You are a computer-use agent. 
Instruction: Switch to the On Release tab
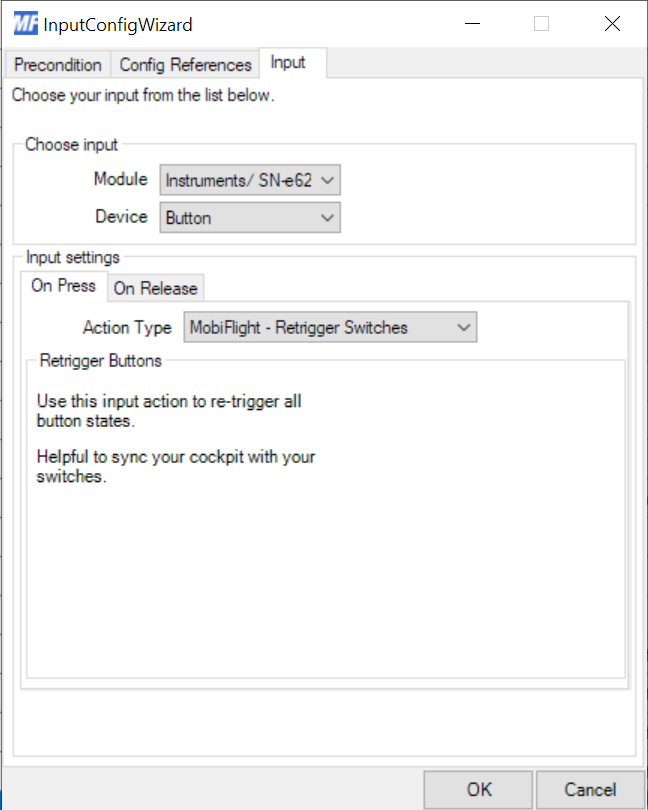(156, 288)
